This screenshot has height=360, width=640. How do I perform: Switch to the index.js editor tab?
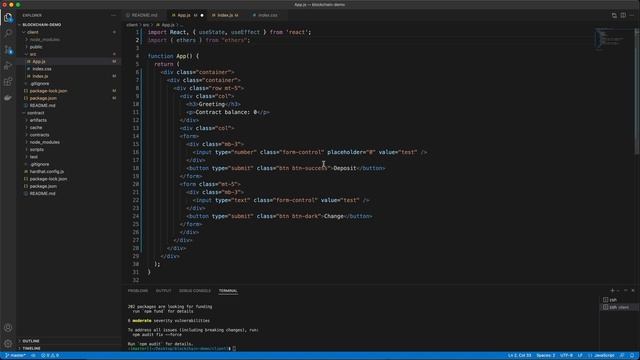click(227, 16)
